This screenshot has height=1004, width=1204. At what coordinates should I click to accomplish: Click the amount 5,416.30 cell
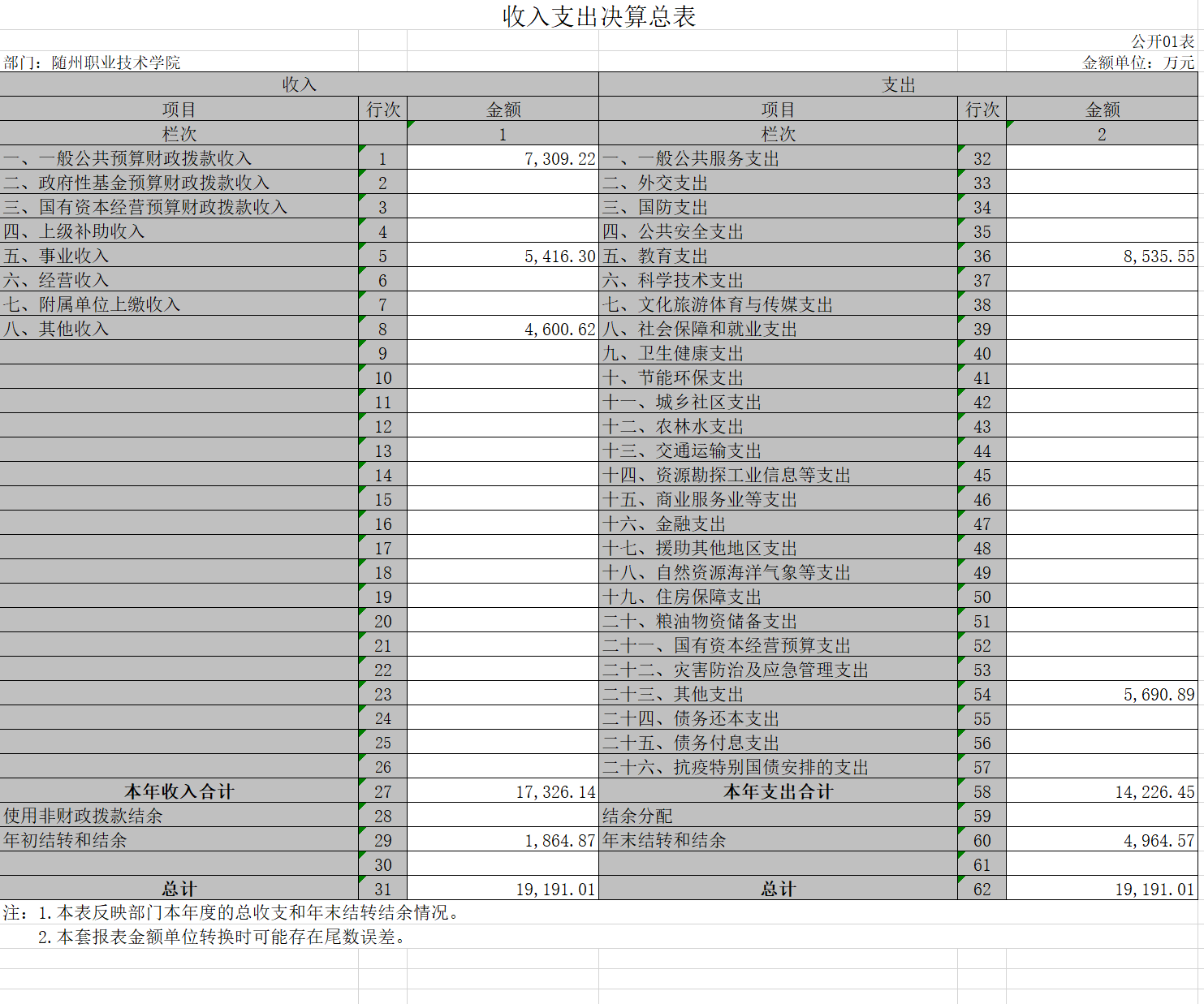click(503, 256)
